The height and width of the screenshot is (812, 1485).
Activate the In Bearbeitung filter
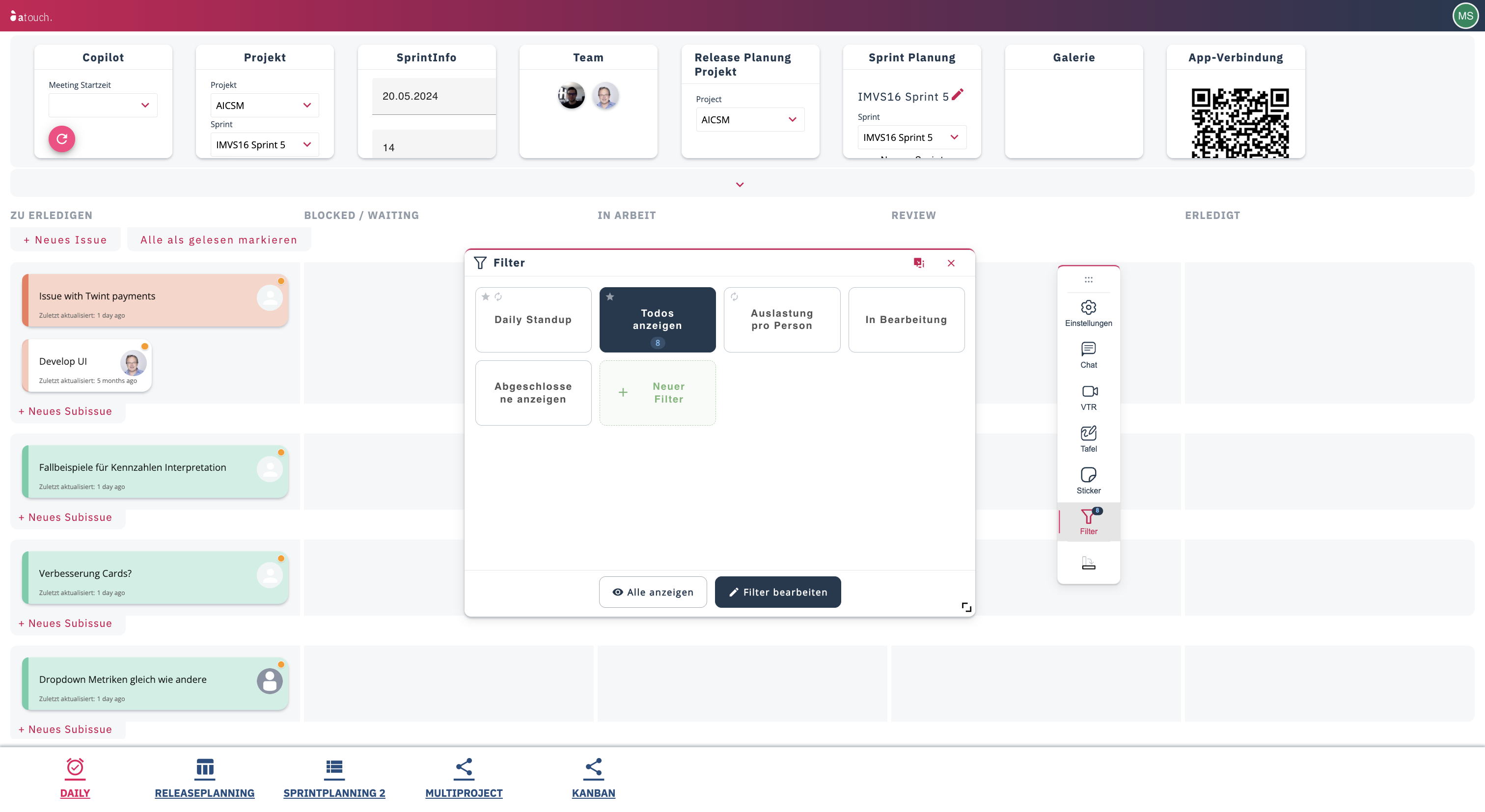click(906, 319)
